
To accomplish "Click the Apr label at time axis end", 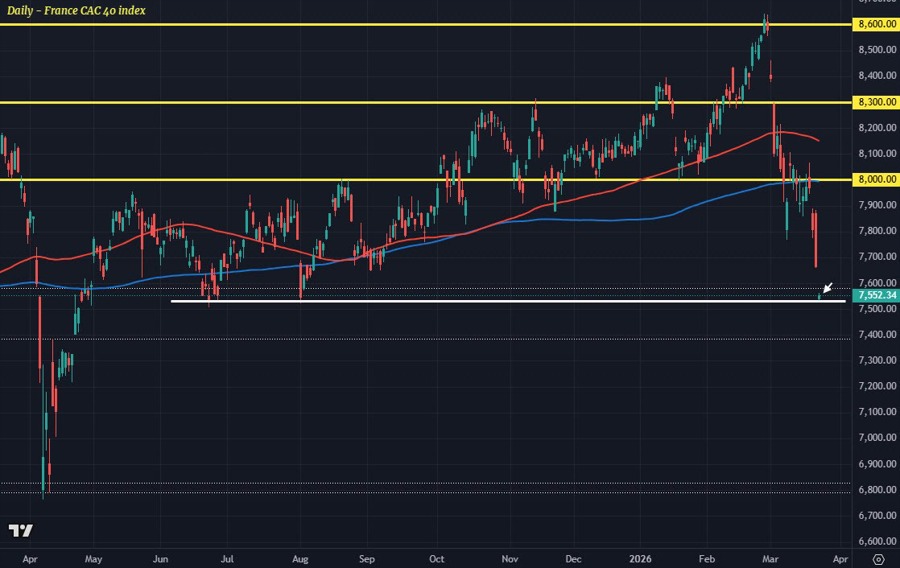I will [x=840, y=559].
